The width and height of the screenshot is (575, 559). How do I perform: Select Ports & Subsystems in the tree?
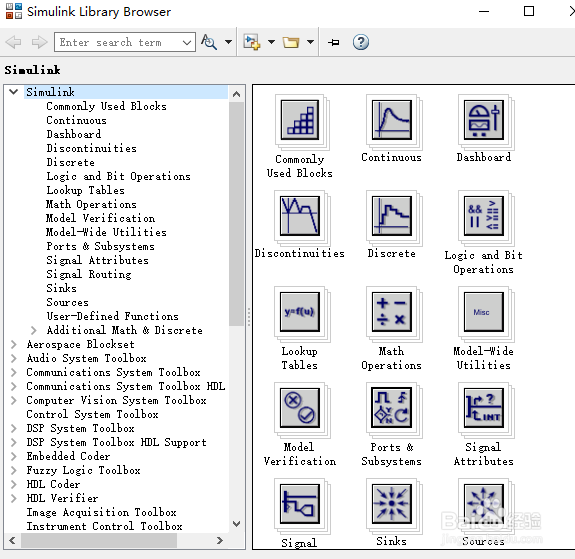100,246
